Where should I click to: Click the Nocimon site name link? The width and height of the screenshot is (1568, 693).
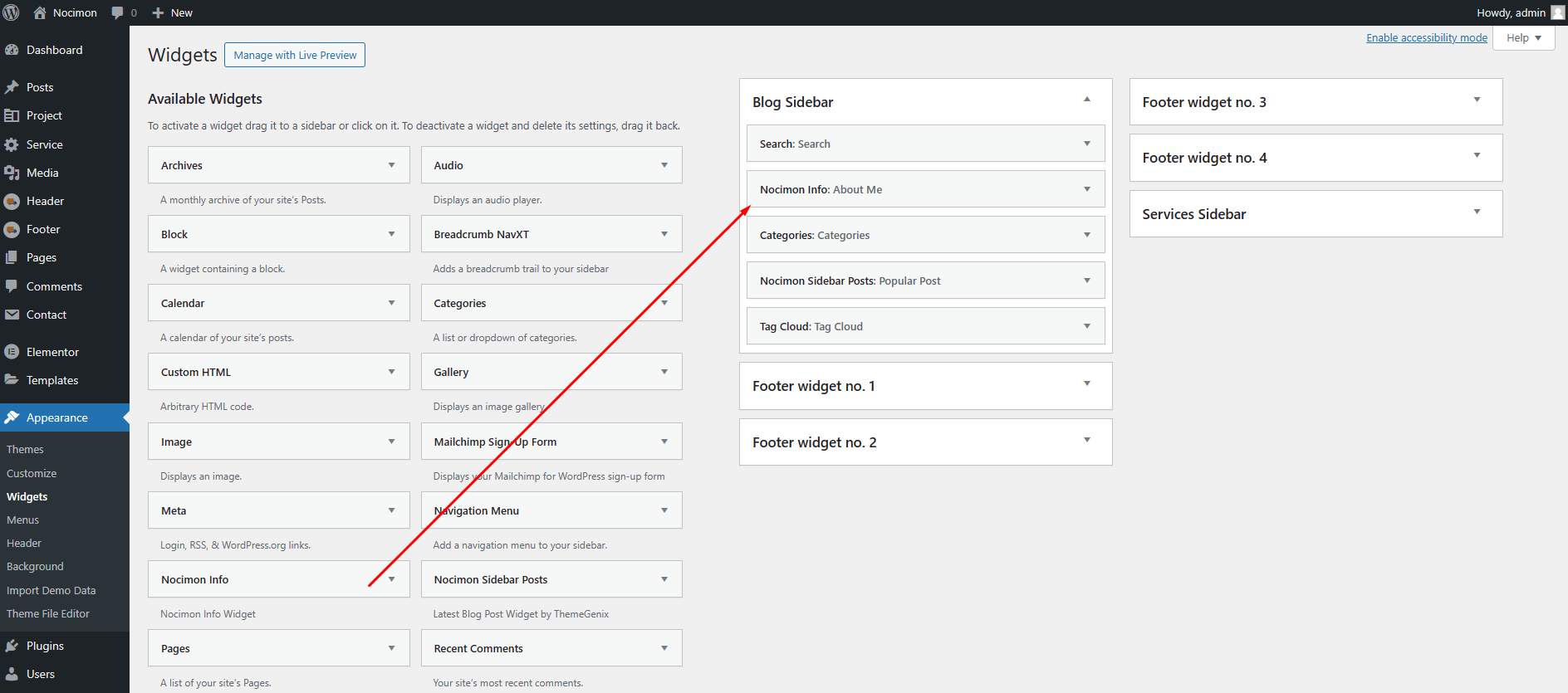[75, 12]
